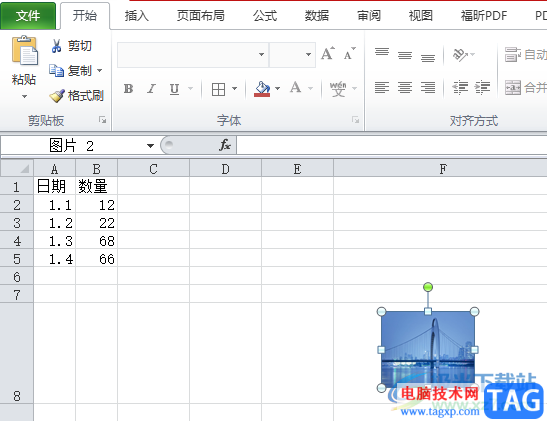
Task: Activate the Format Painter 格式刷
Action: pyautogui.click(x=76, y=96)
